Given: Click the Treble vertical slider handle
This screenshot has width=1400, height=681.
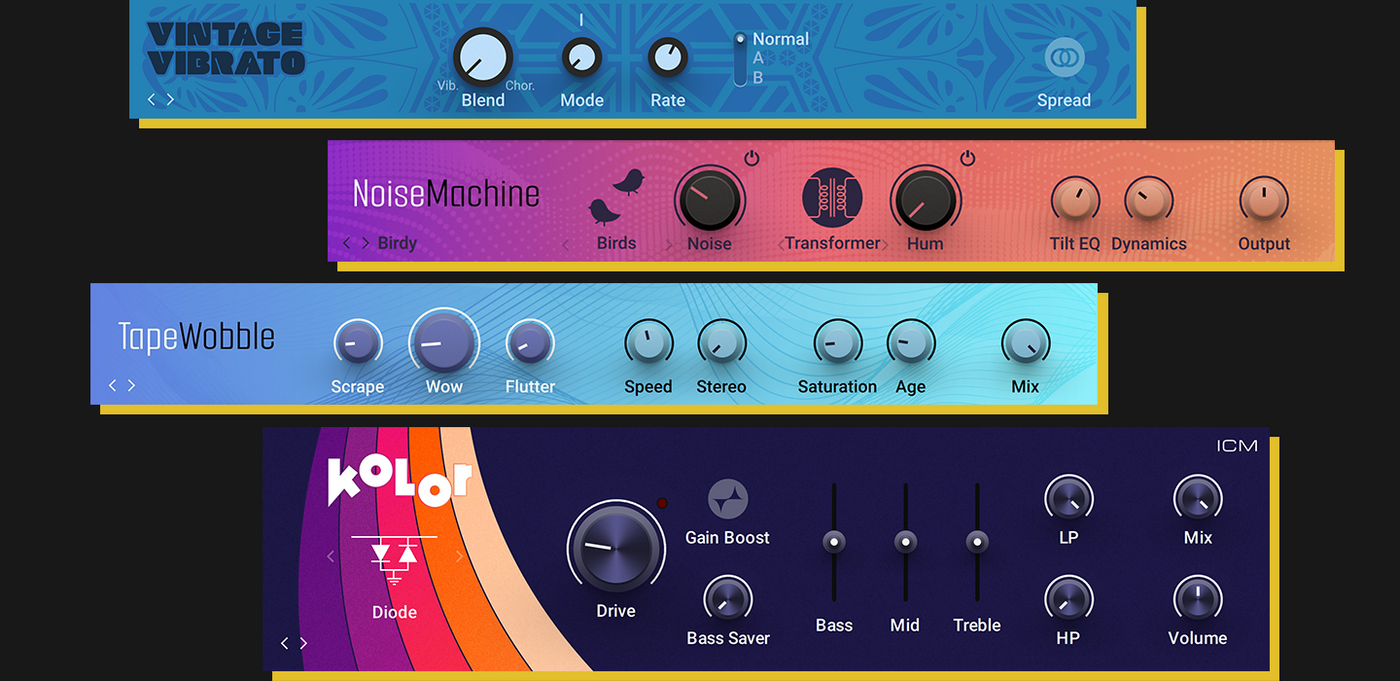Looking at the screenshot, I should (977, 542).
